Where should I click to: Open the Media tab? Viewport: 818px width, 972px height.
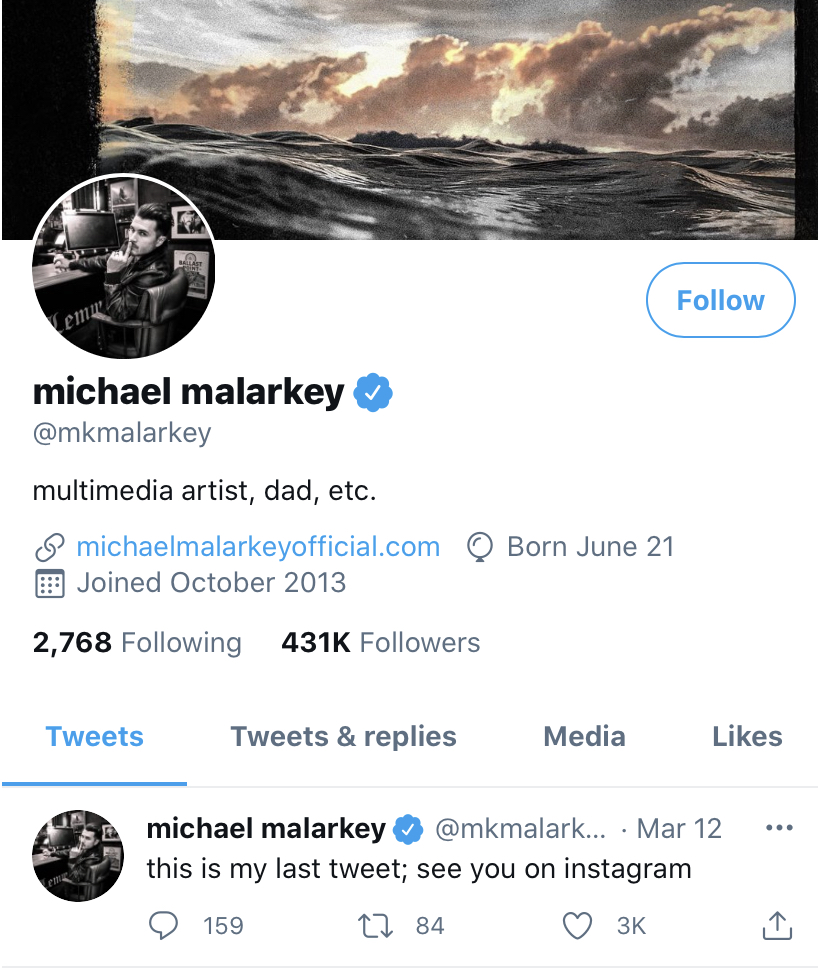[x=584, y=737]
